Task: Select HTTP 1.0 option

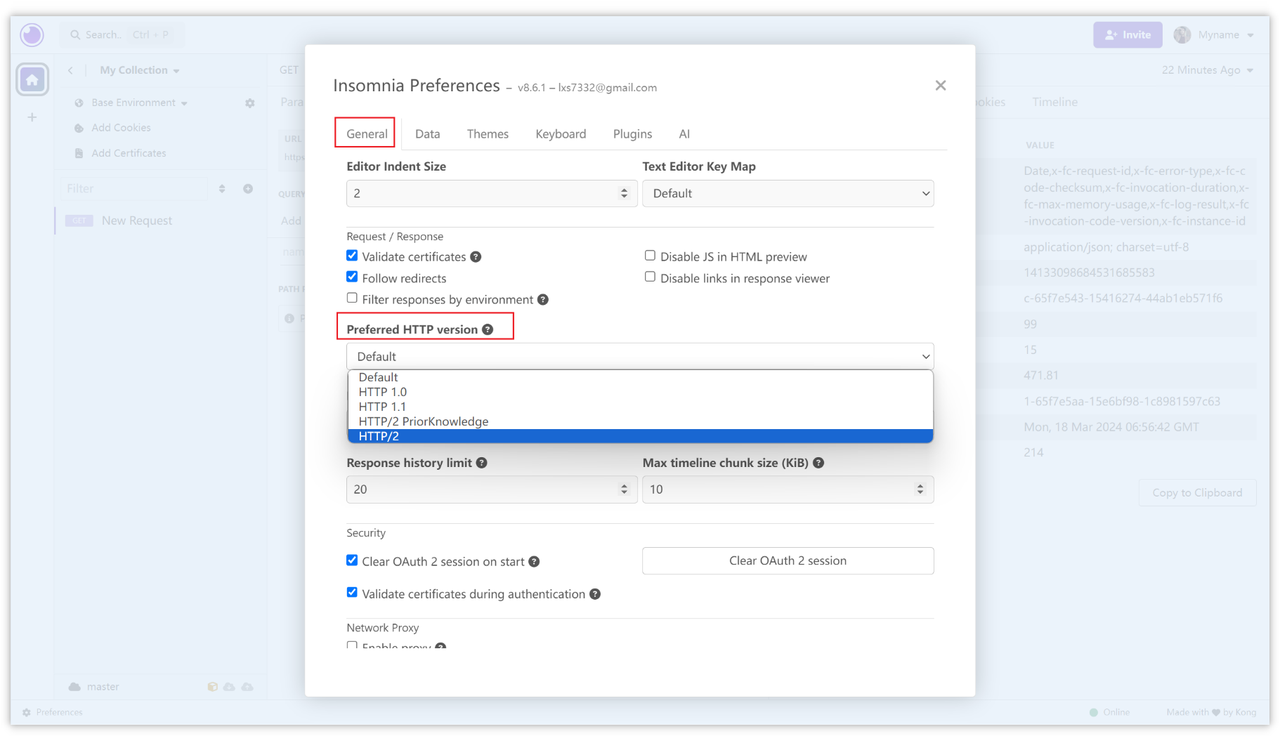Action: point(640,392)
